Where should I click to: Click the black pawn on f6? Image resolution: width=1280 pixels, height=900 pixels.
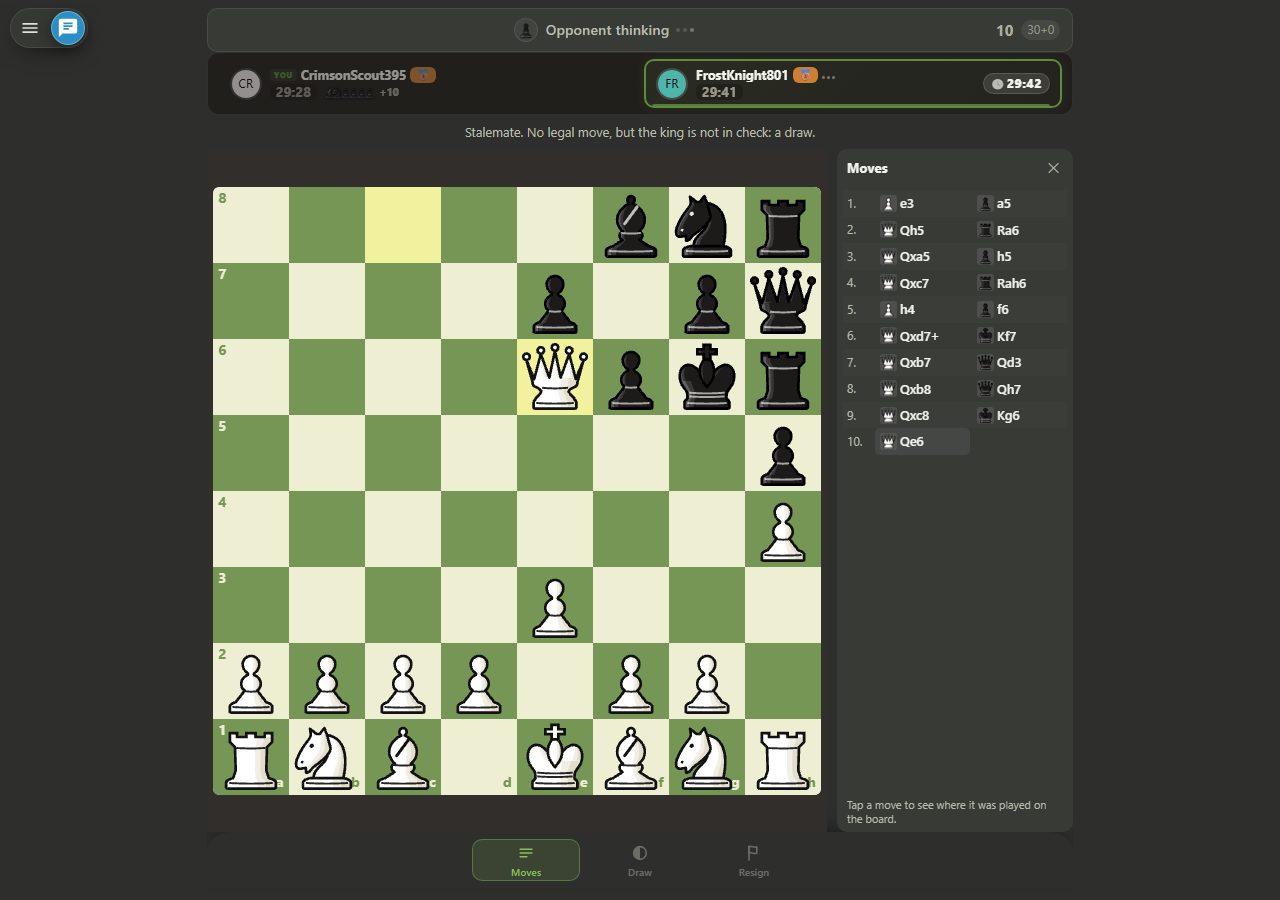[x=631, y=377]
